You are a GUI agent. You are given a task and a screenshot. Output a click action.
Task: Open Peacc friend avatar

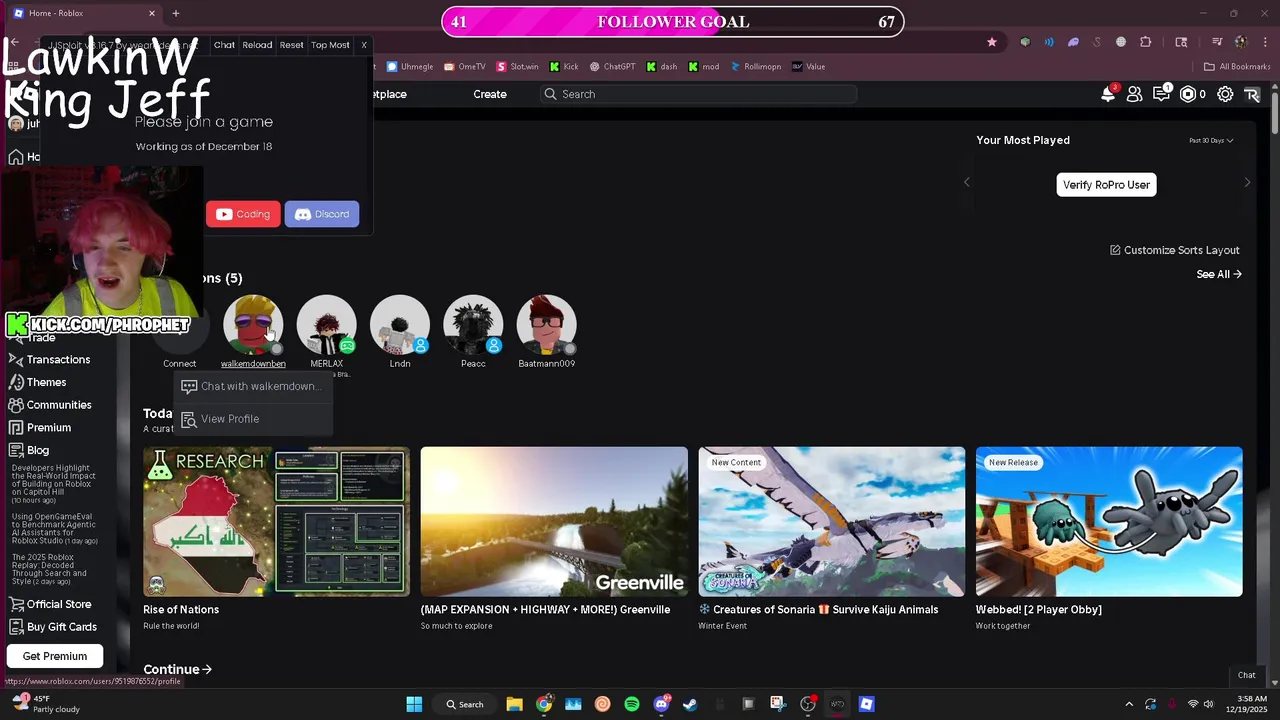pos(473,325)
